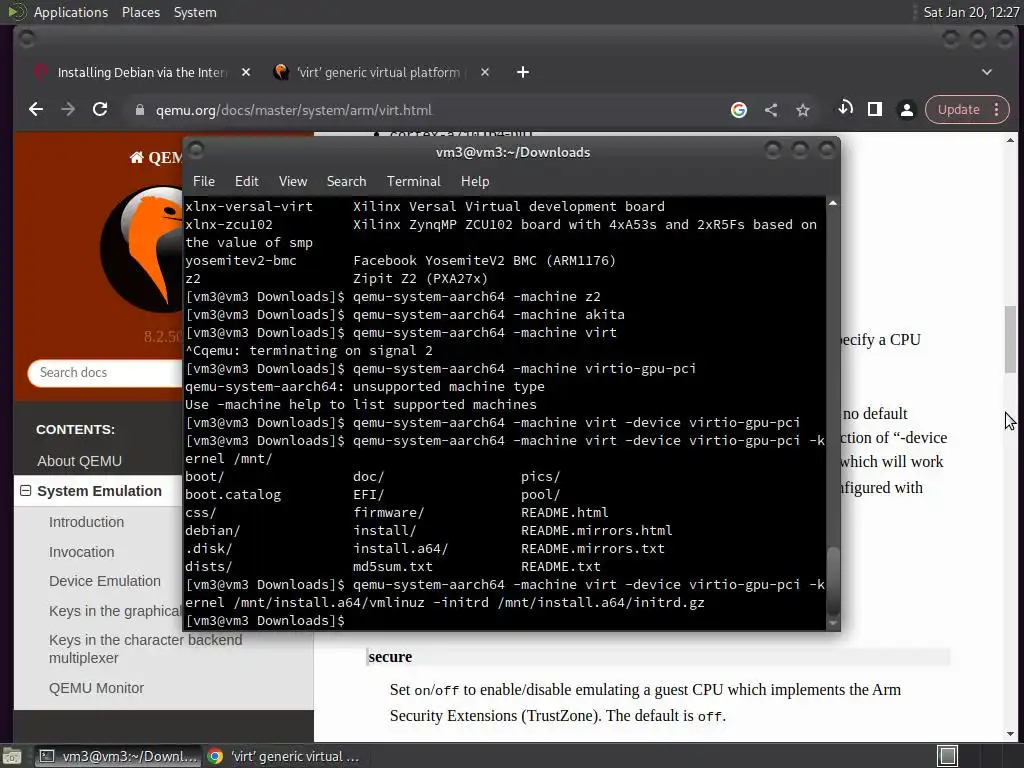
Task: Open the Applications menu in top panel
Action: [x=71, y=12]
